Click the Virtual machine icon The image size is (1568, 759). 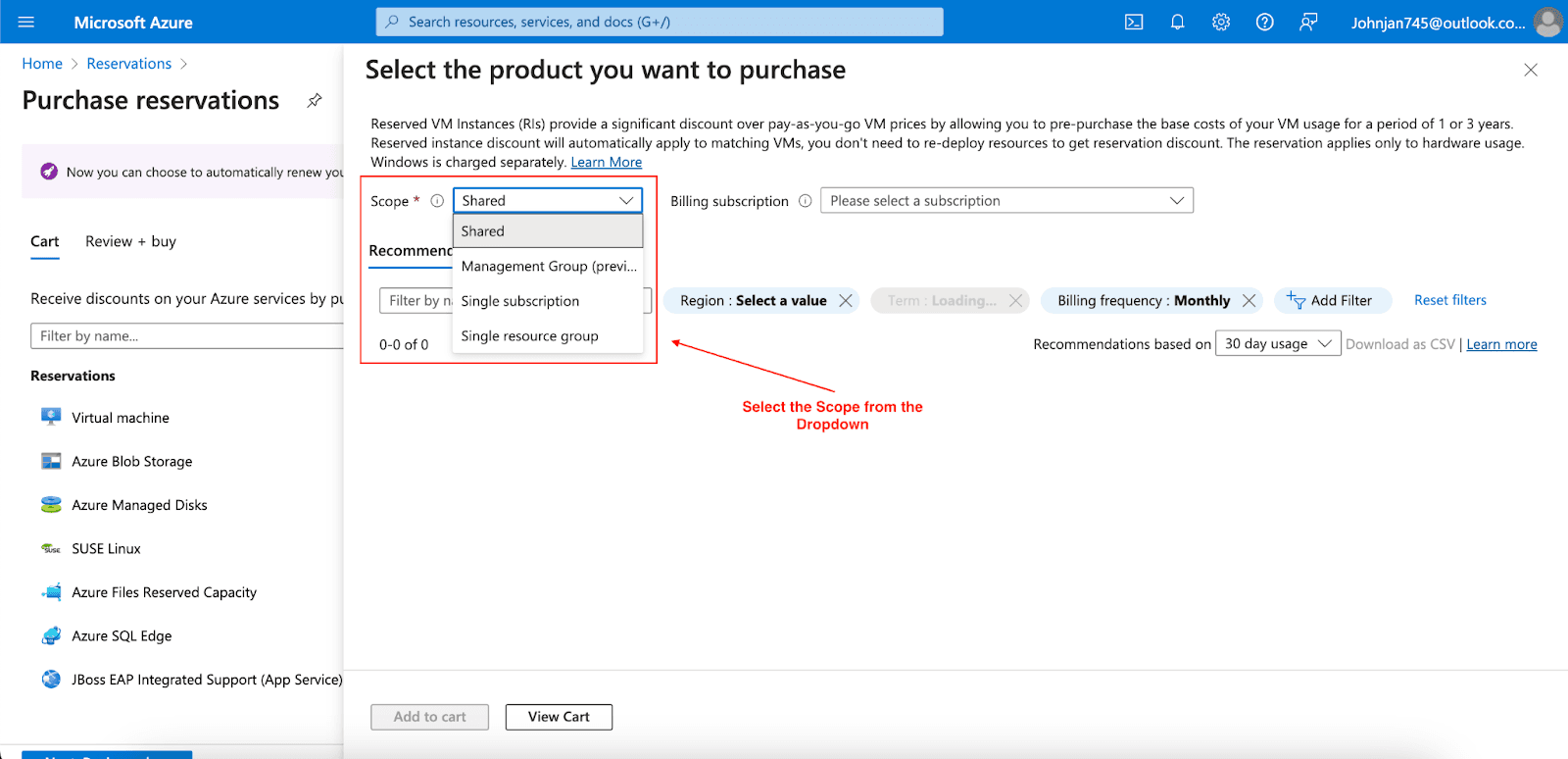click(x=51, y=417)
